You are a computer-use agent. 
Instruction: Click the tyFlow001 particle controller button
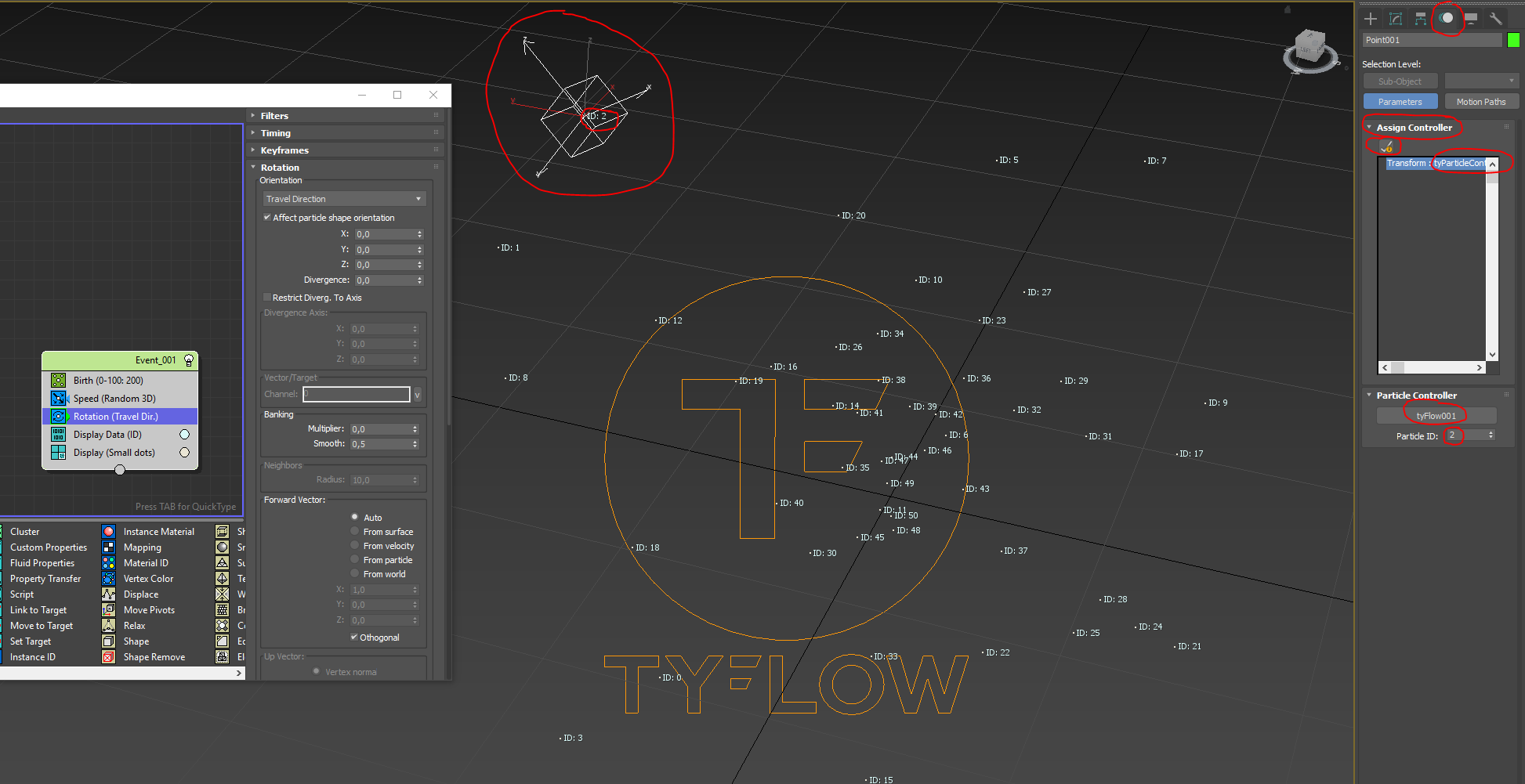(1436, 416)
